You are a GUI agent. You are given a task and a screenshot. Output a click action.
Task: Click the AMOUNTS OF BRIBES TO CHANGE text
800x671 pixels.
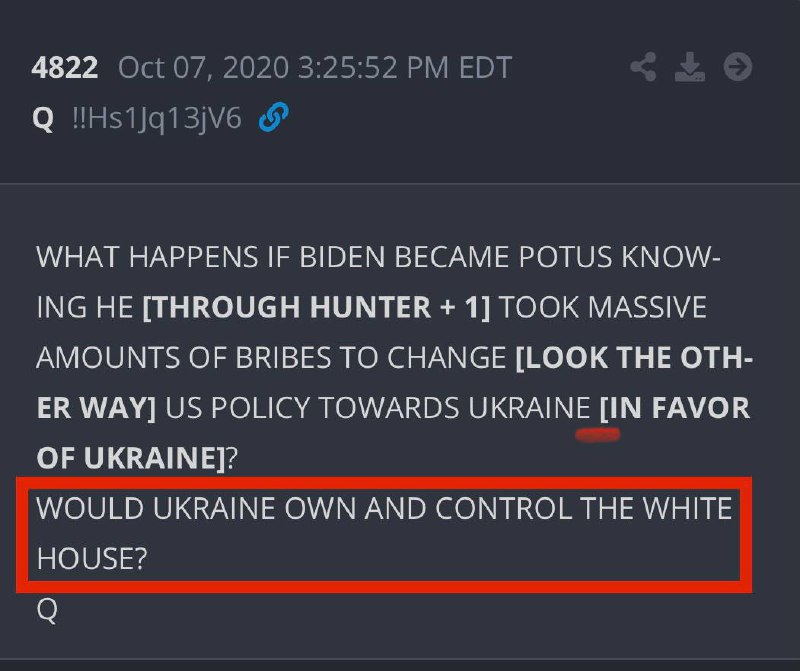[x=271, y=357]
